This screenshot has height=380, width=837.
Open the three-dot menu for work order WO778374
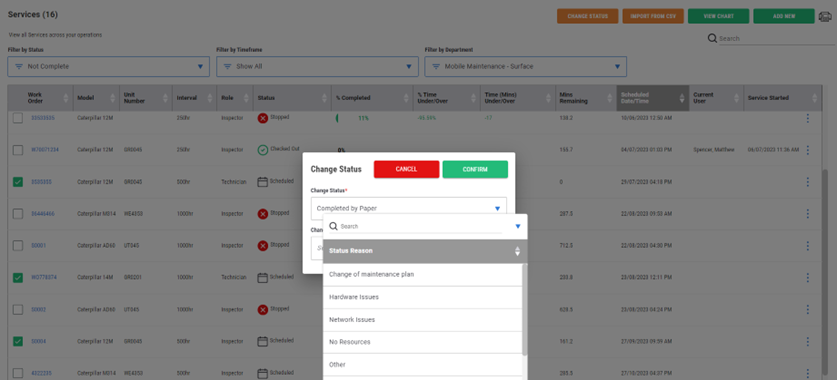point(808,278)
